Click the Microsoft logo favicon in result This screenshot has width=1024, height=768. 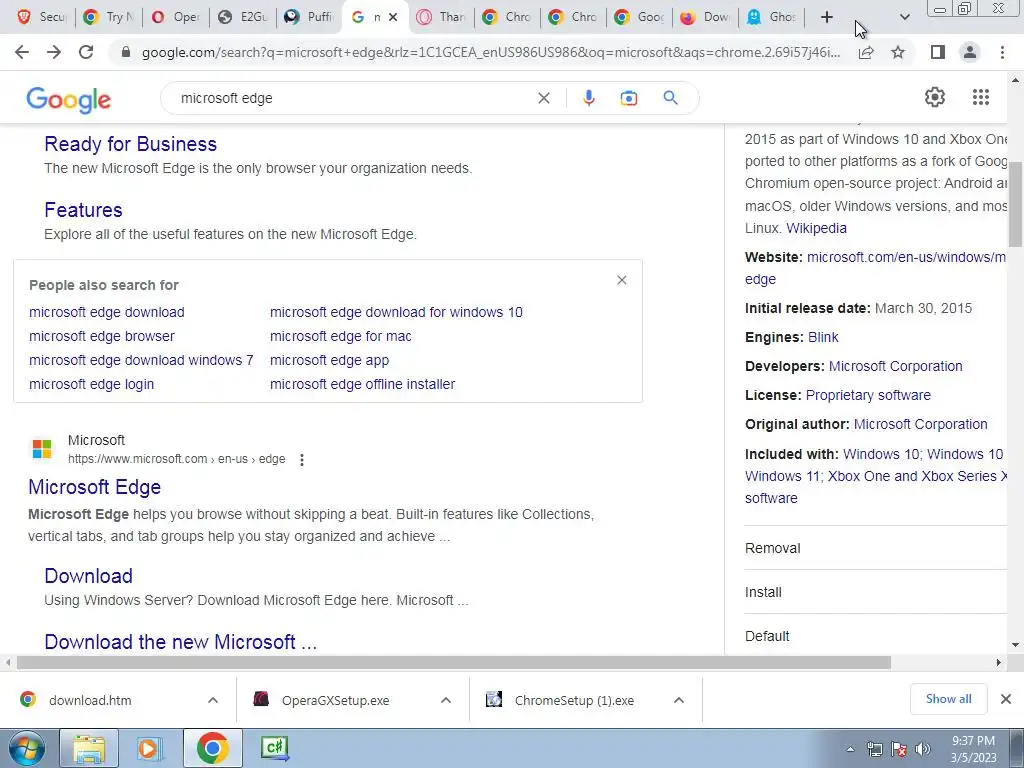[42, 449]
